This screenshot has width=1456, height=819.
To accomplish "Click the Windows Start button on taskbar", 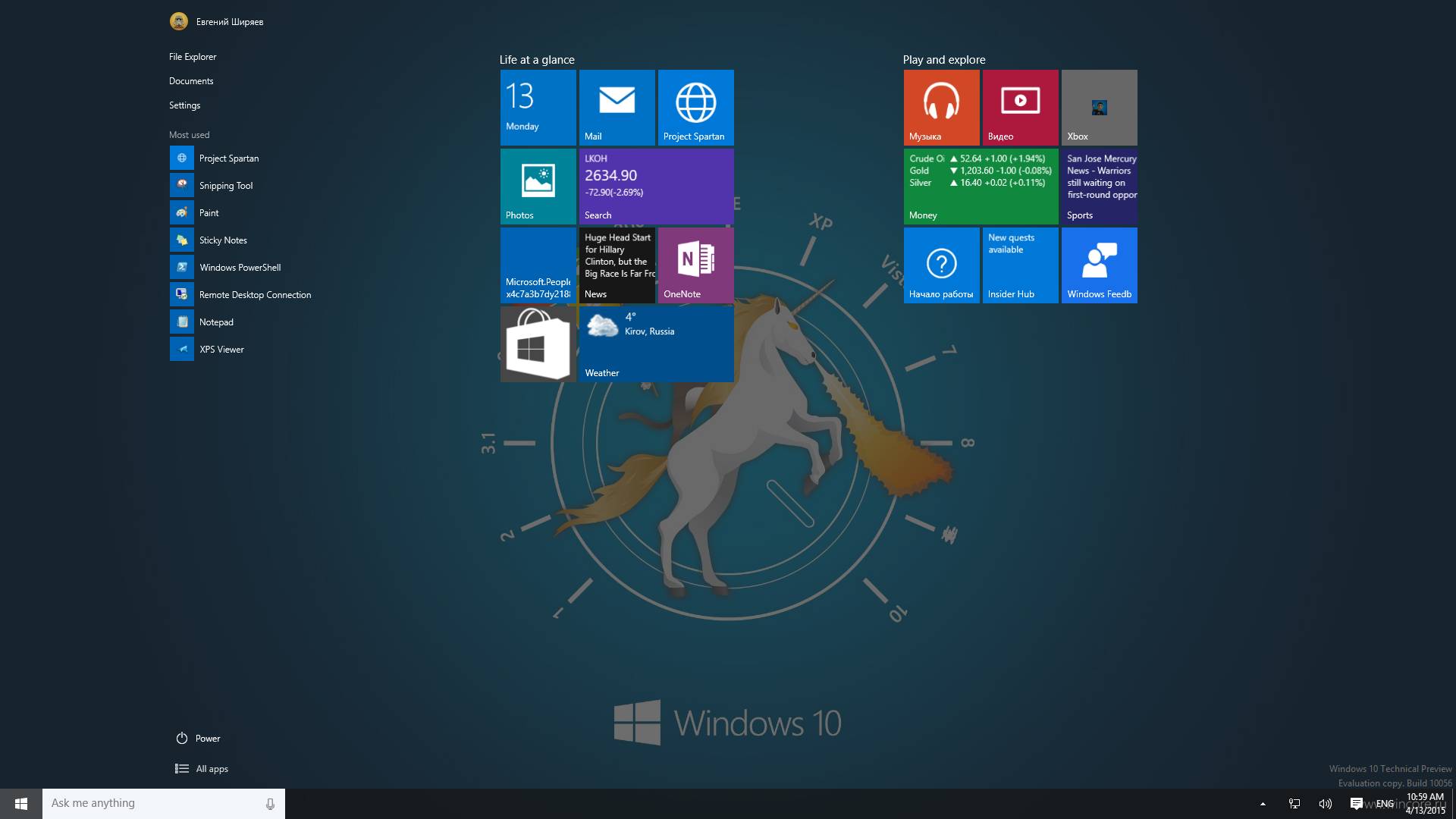I will point(21,804).
